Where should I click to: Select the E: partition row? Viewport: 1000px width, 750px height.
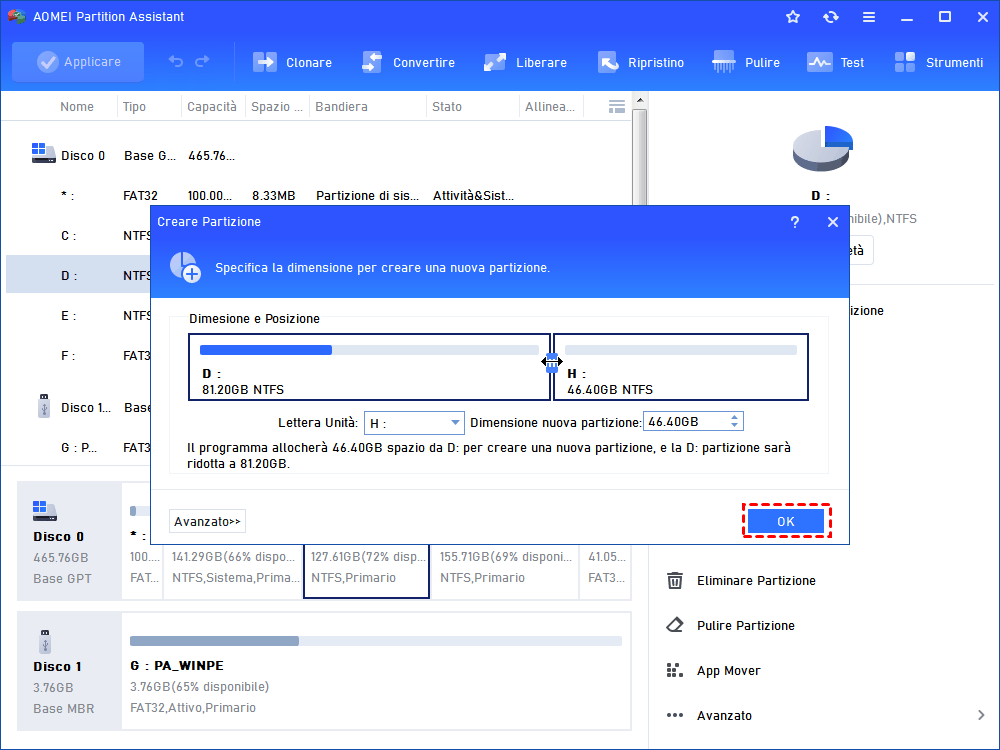tap(78, 315)
